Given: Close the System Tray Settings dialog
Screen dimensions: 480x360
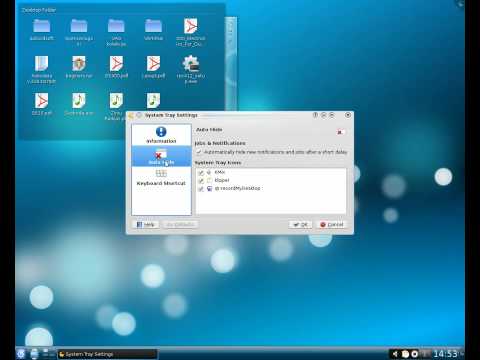Looking at the screenshot, I should point(348,115).
